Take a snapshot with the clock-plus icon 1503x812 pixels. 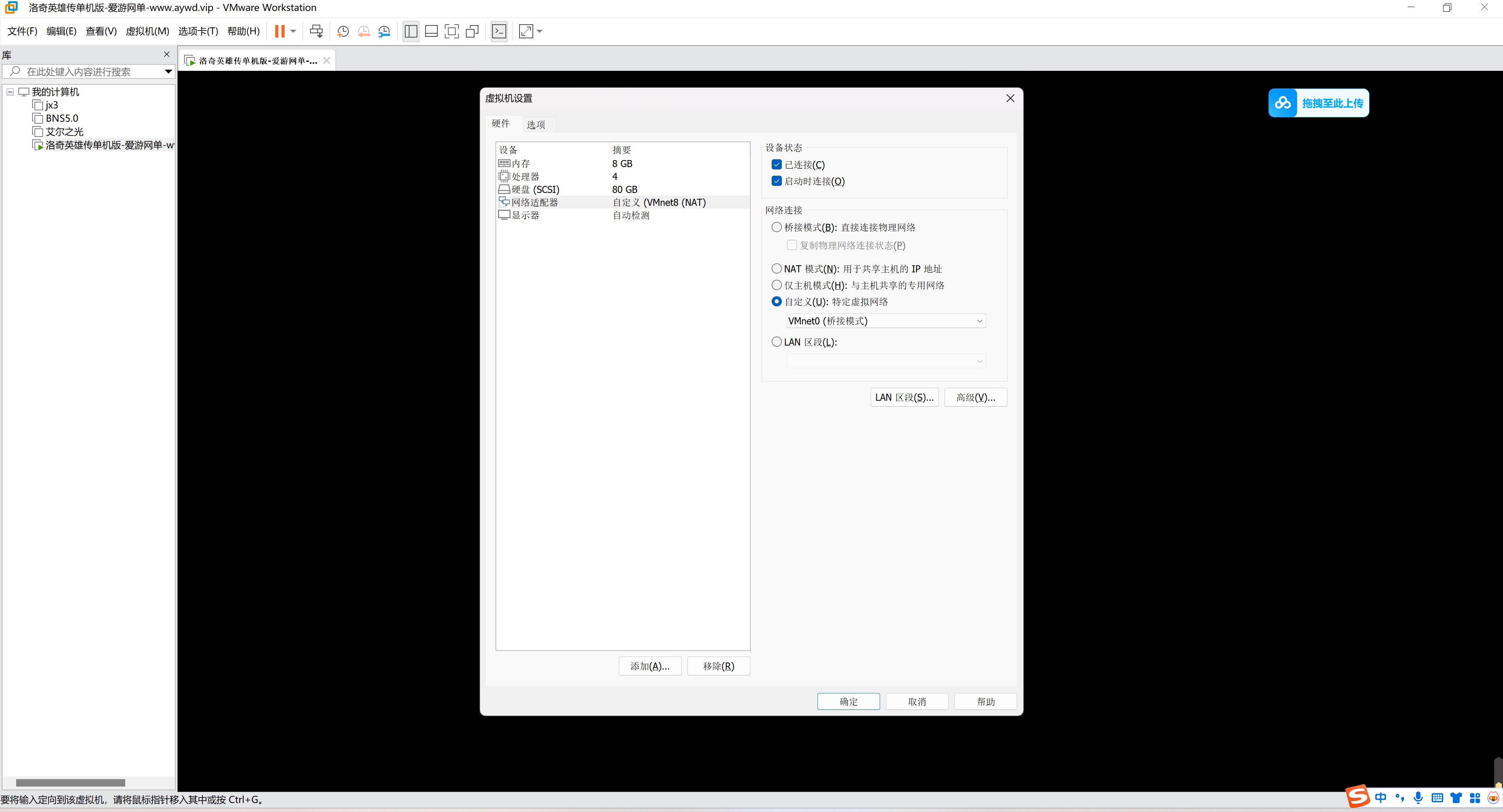[343, 31]
